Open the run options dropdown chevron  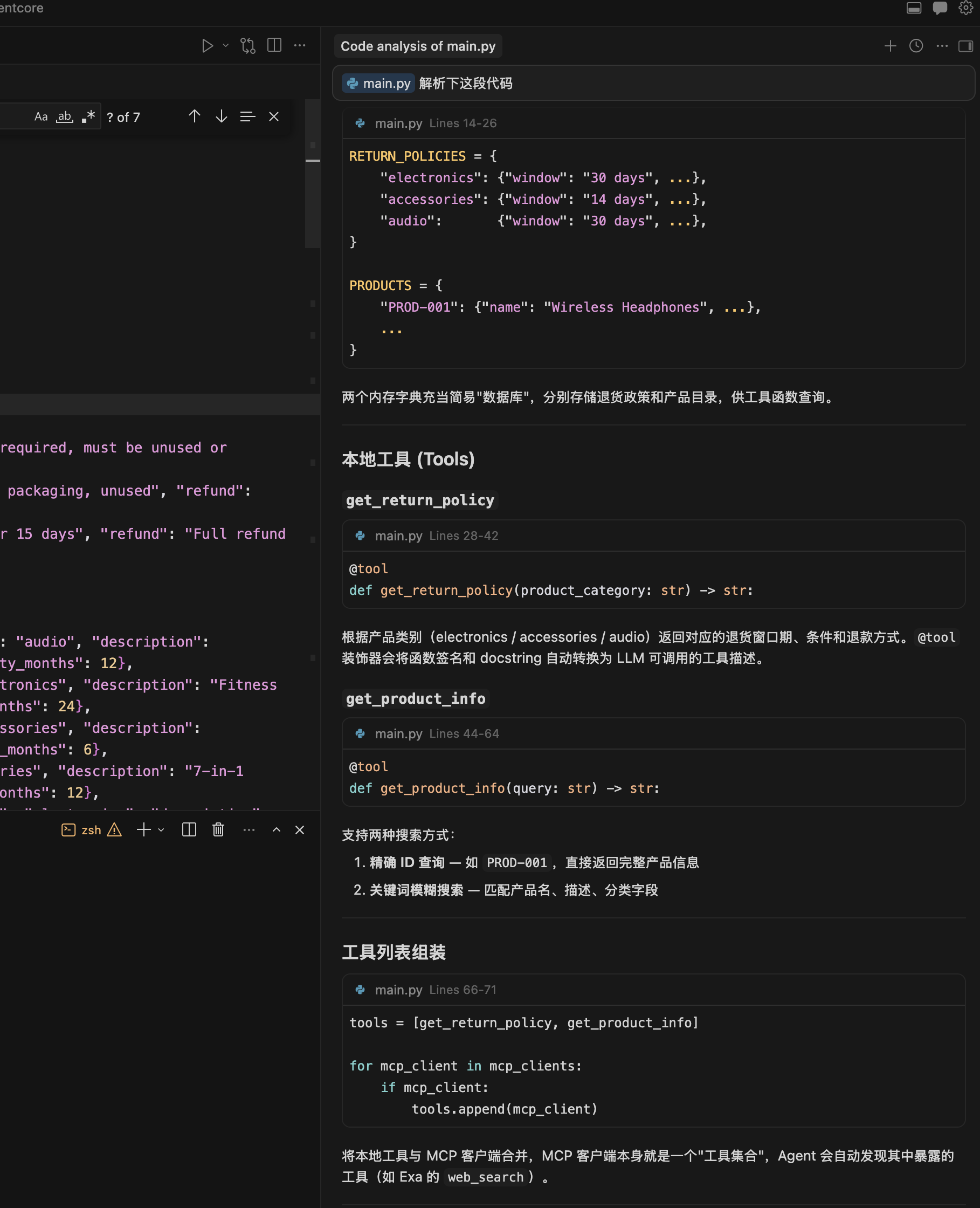click(x=226, y=46)
